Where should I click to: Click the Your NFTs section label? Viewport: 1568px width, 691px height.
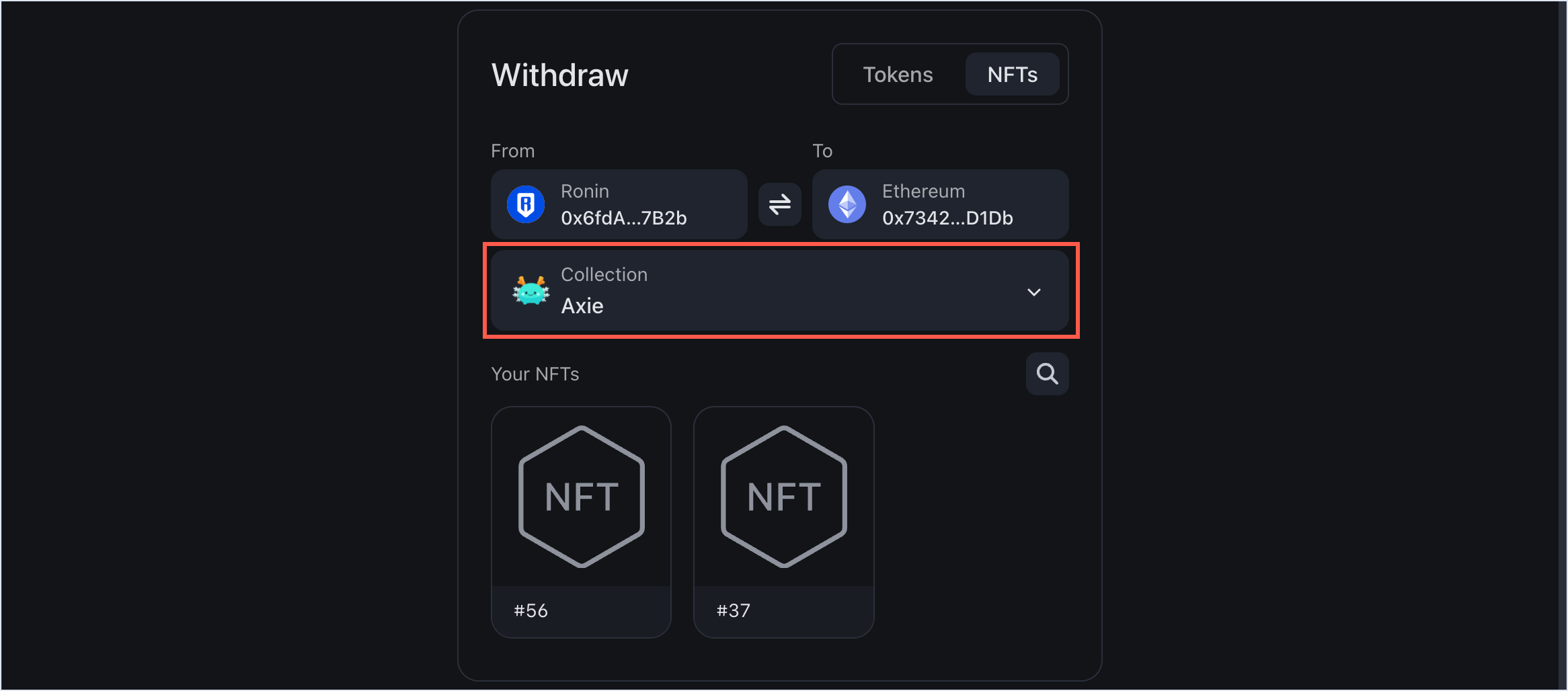(x=535, y=374)
